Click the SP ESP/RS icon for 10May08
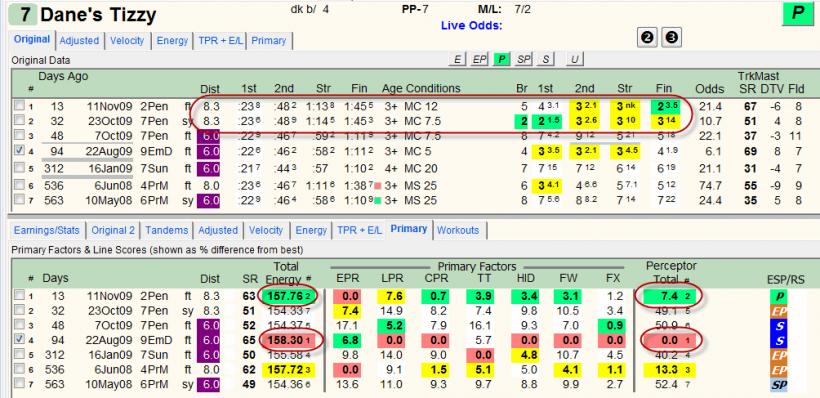The image size is (820, 398). 779,384
